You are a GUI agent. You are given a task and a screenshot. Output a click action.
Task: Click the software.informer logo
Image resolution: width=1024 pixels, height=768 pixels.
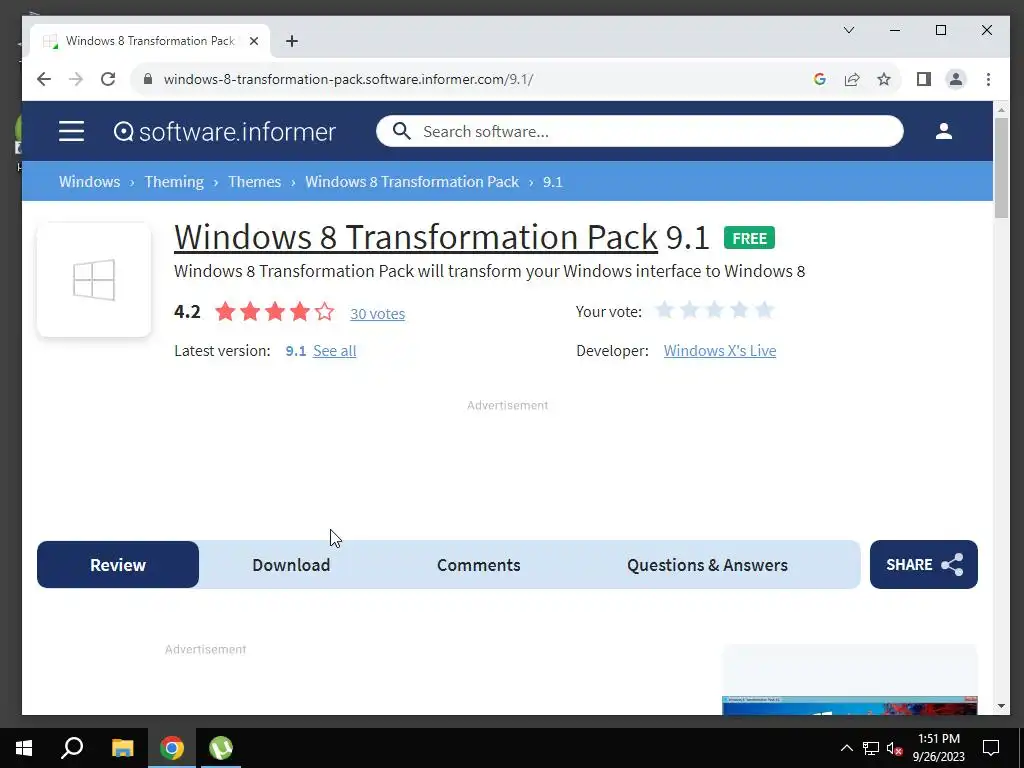(225, 131)
